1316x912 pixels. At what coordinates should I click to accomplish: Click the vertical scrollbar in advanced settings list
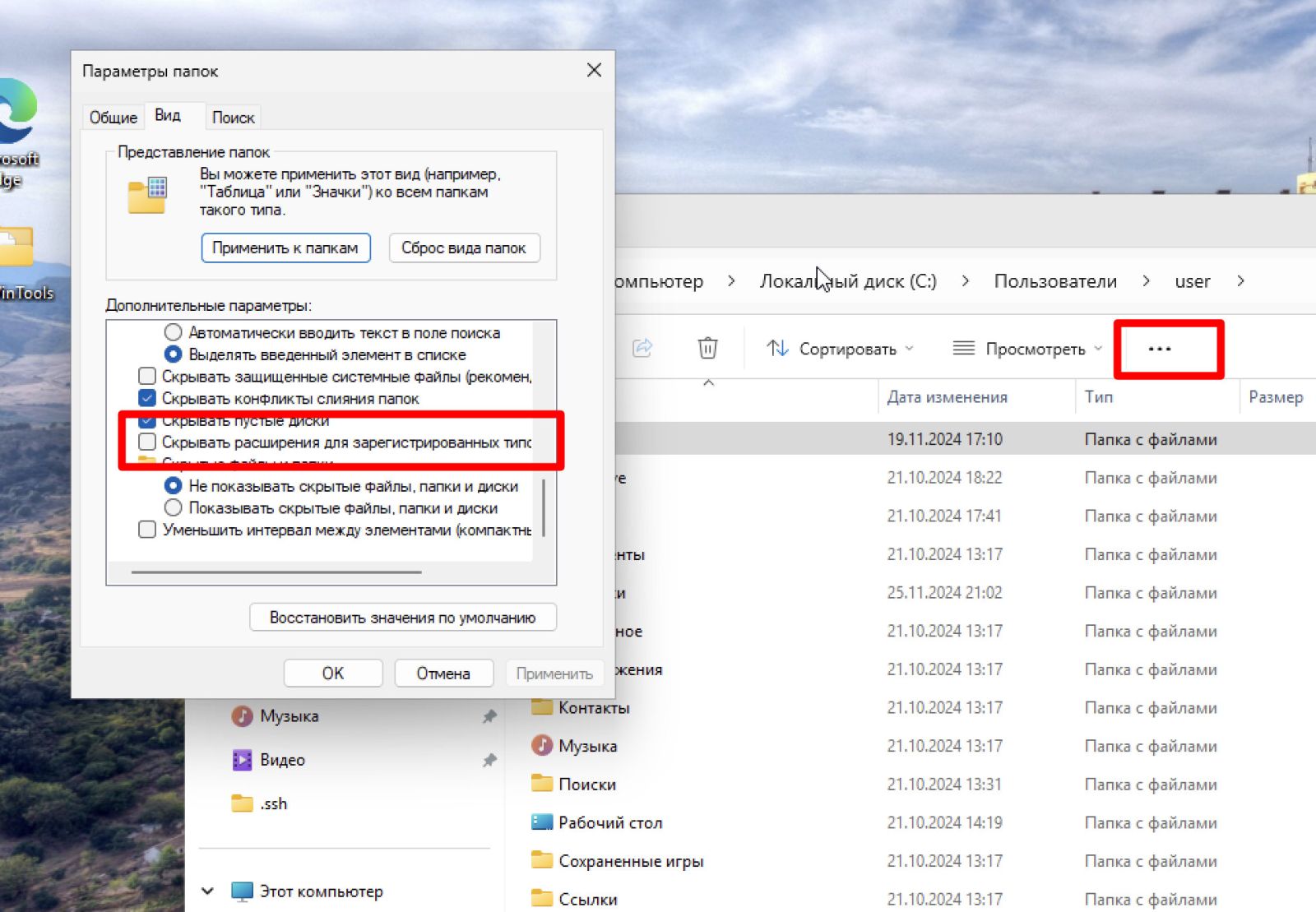coord(544,507)
